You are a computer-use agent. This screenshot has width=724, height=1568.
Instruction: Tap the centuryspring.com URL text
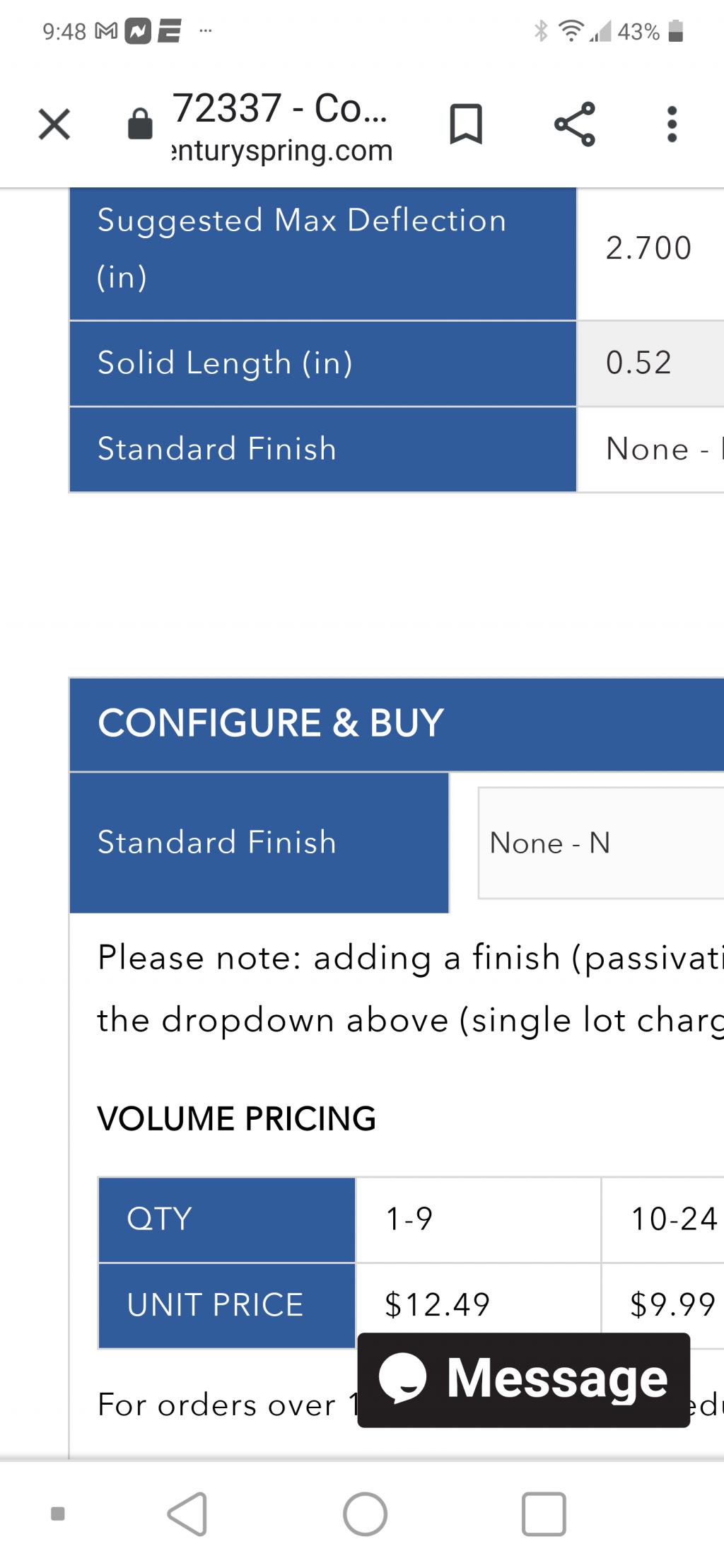click(282, 150)
